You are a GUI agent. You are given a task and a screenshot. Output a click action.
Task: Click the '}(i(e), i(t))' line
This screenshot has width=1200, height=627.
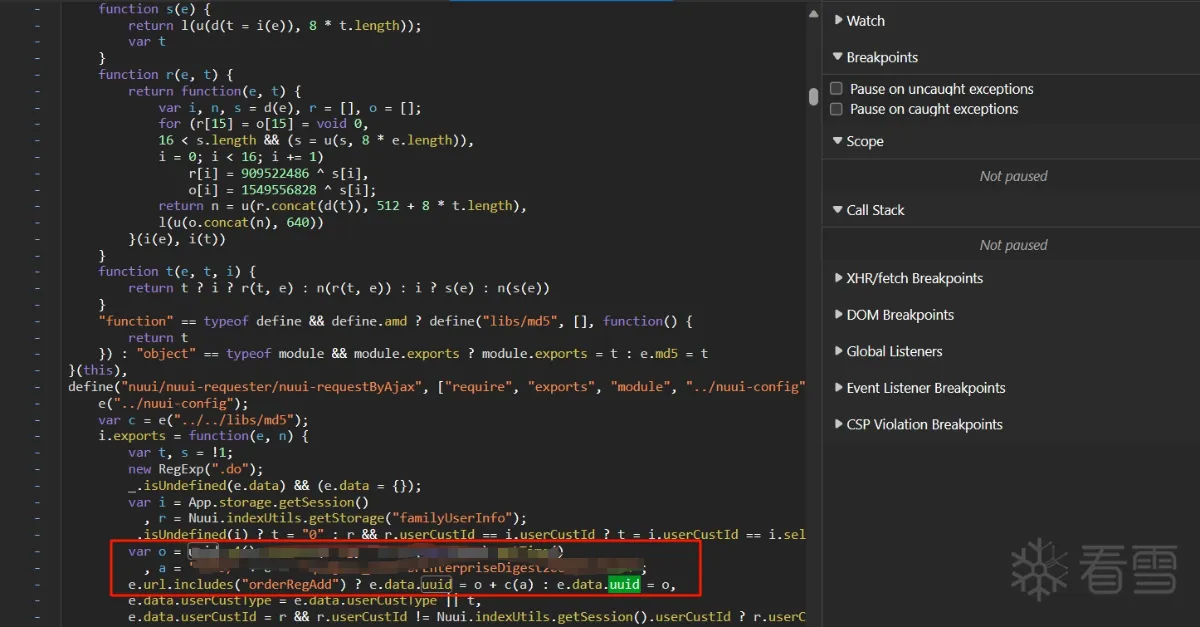point(177,239)
